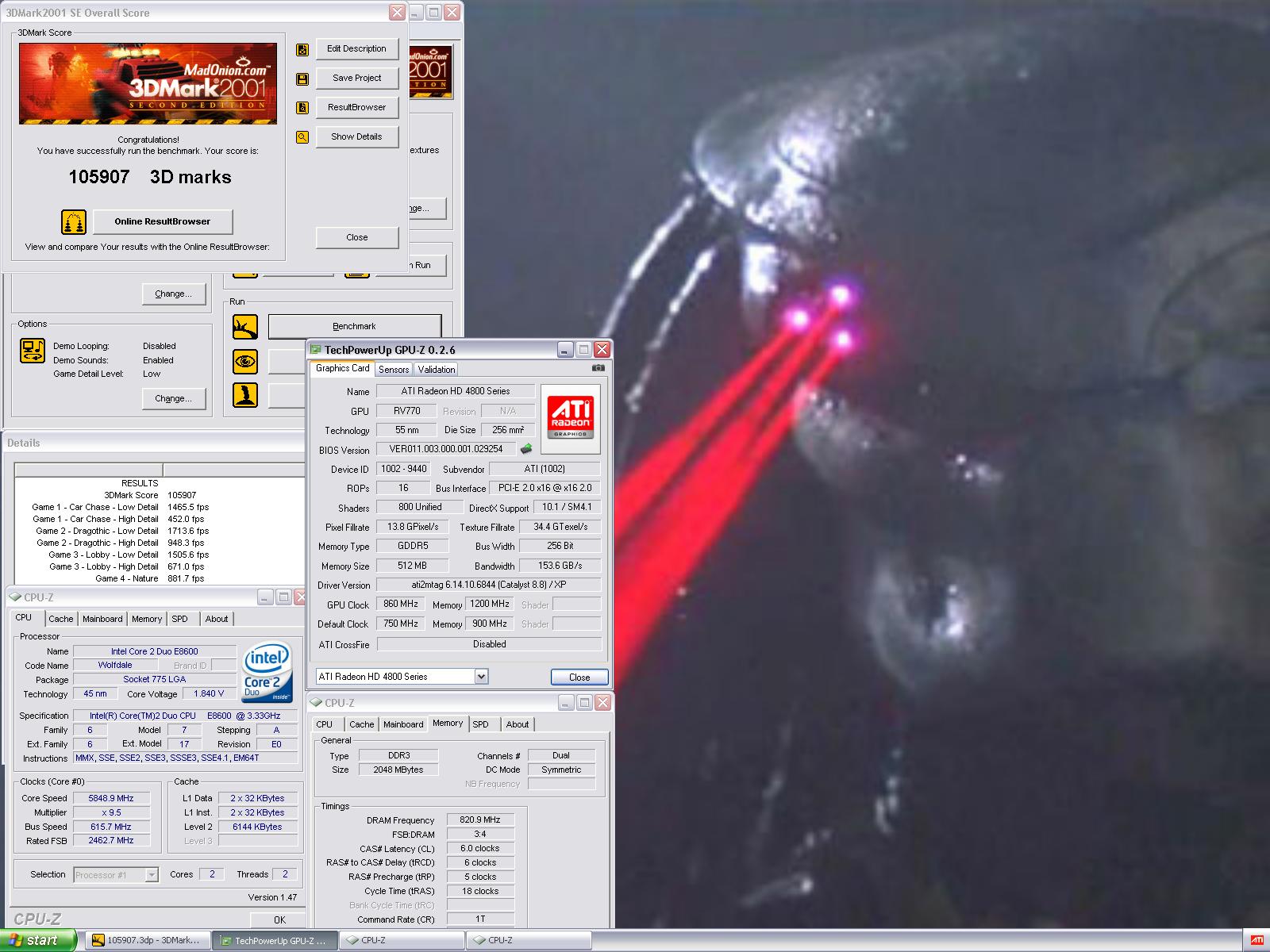Click the game joystick icon in Run section

point(245,395)
